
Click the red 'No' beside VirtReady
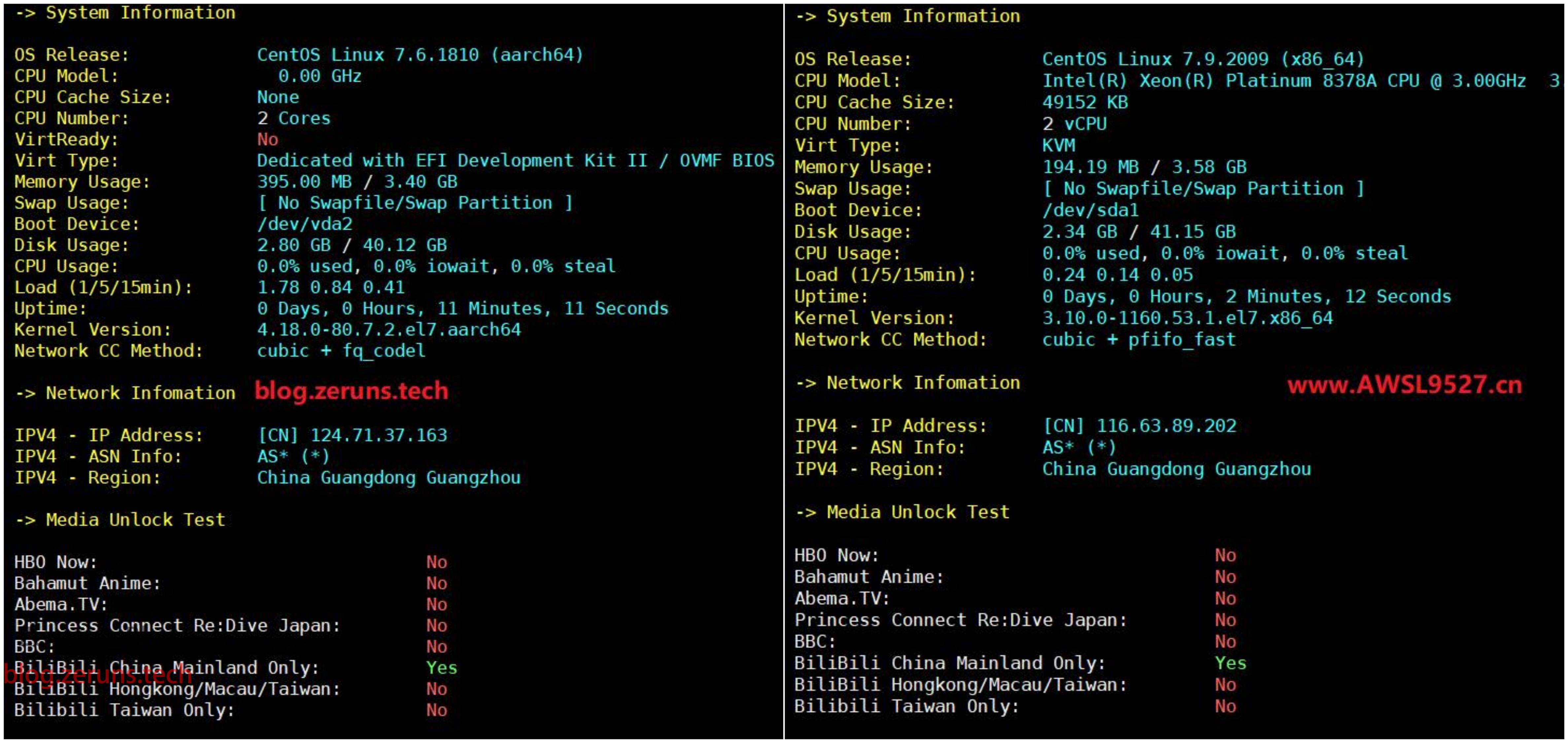tap(267, 139)
